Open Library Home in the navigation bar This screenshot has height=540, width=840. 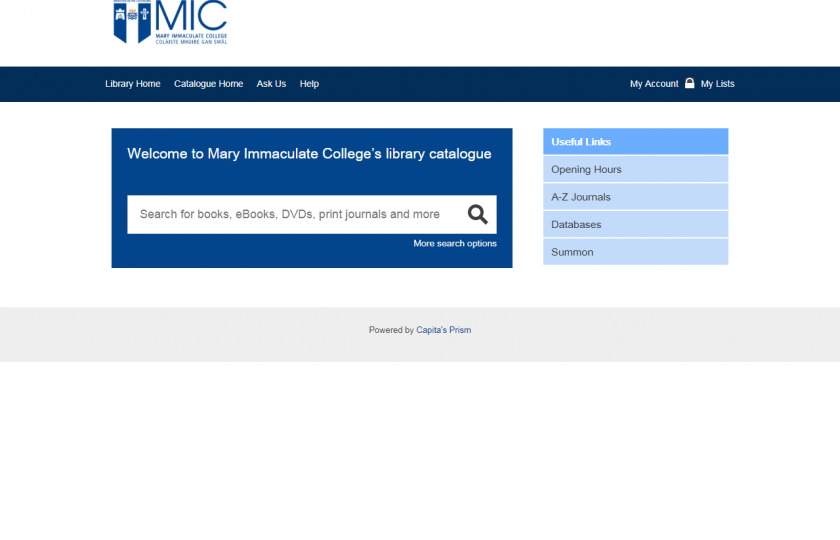(132, 84)
